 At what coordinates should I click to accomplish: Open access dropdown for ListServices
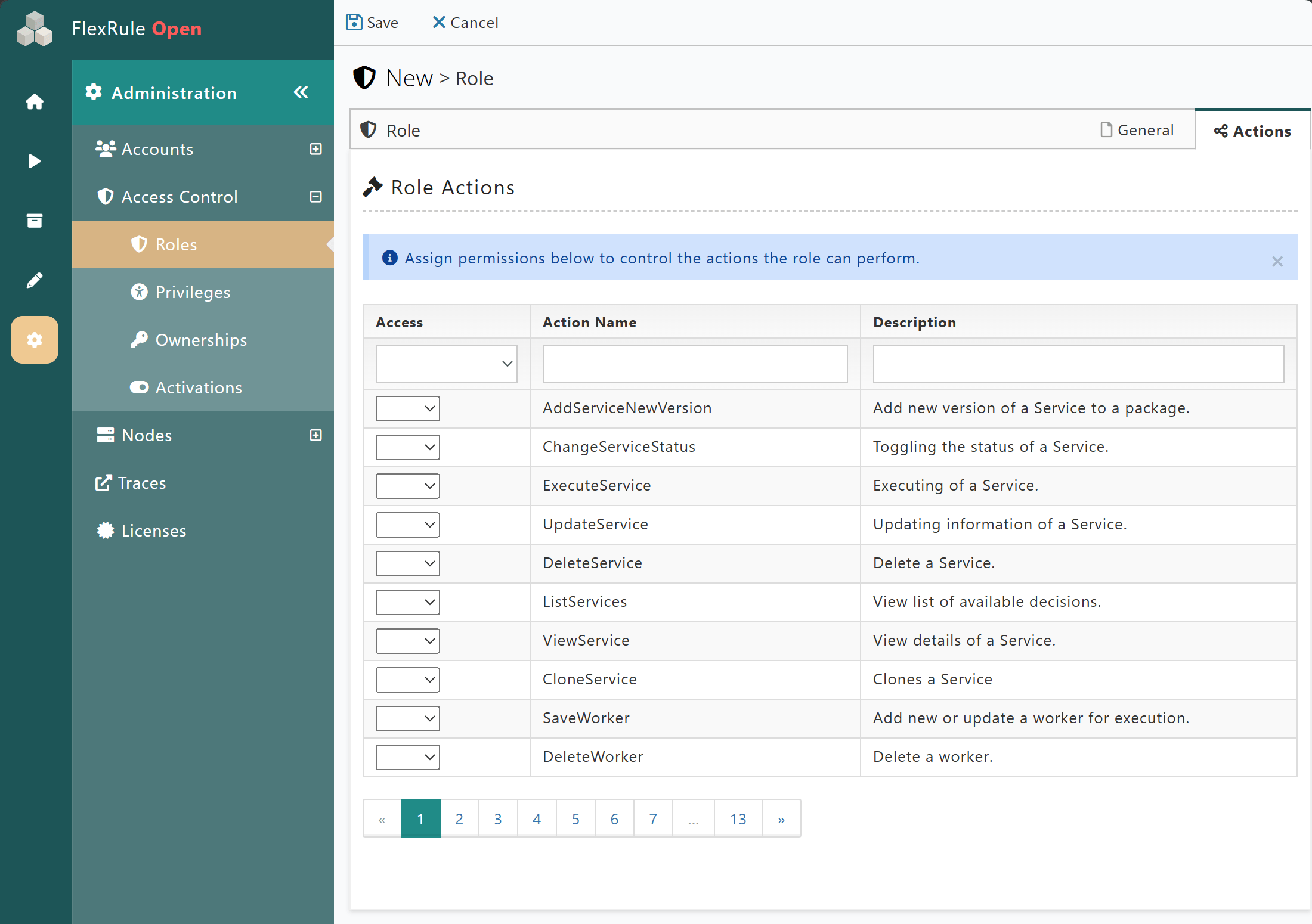pyautogui.click(x=408, y=602)
